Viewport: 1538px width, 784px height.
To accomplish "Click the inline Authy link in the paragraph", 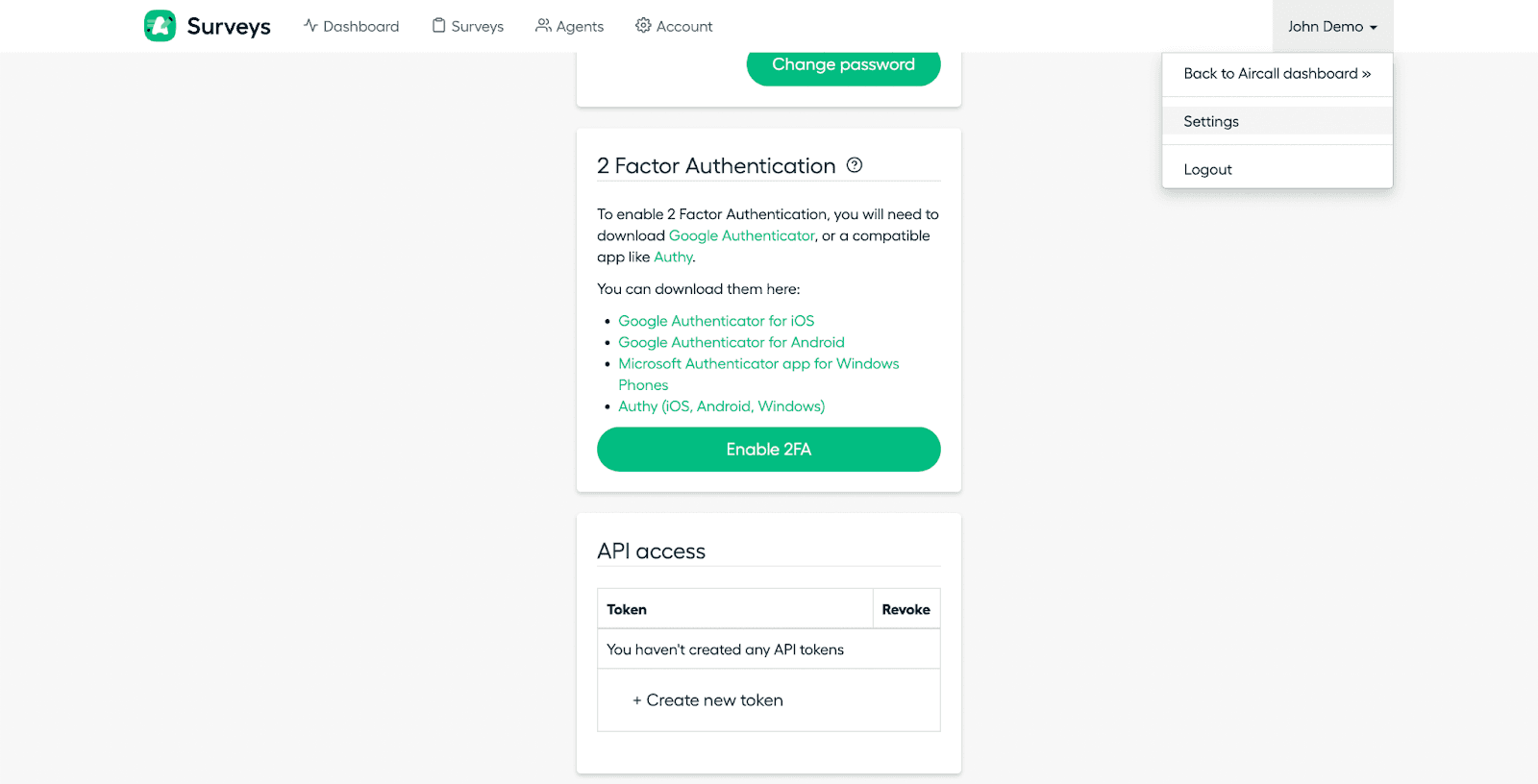I will coord(673,257).
